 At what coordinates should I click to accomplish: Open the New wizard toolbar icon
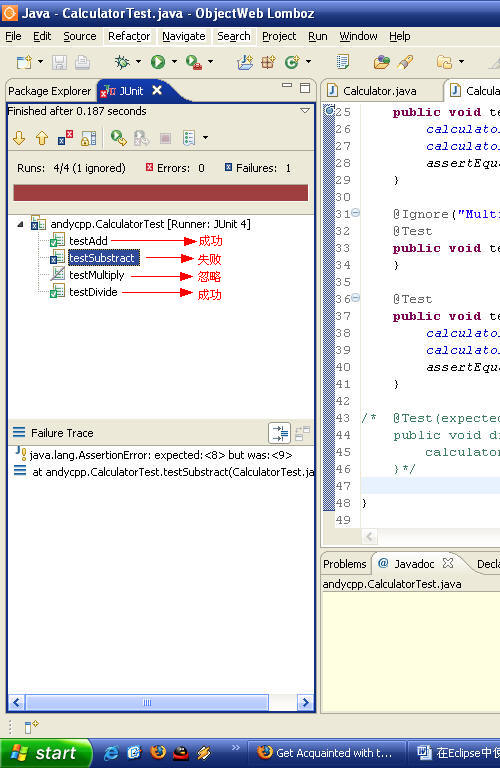[x=24, y=62]
